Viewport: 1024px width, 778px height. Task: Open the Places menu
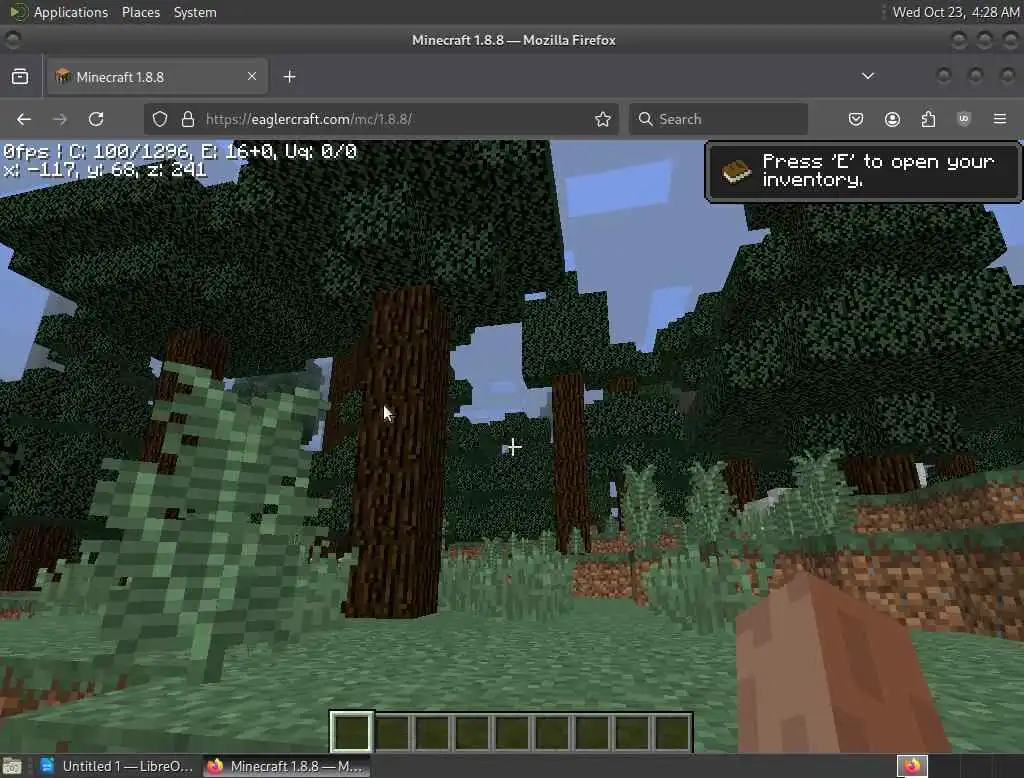tap(140, 12)
